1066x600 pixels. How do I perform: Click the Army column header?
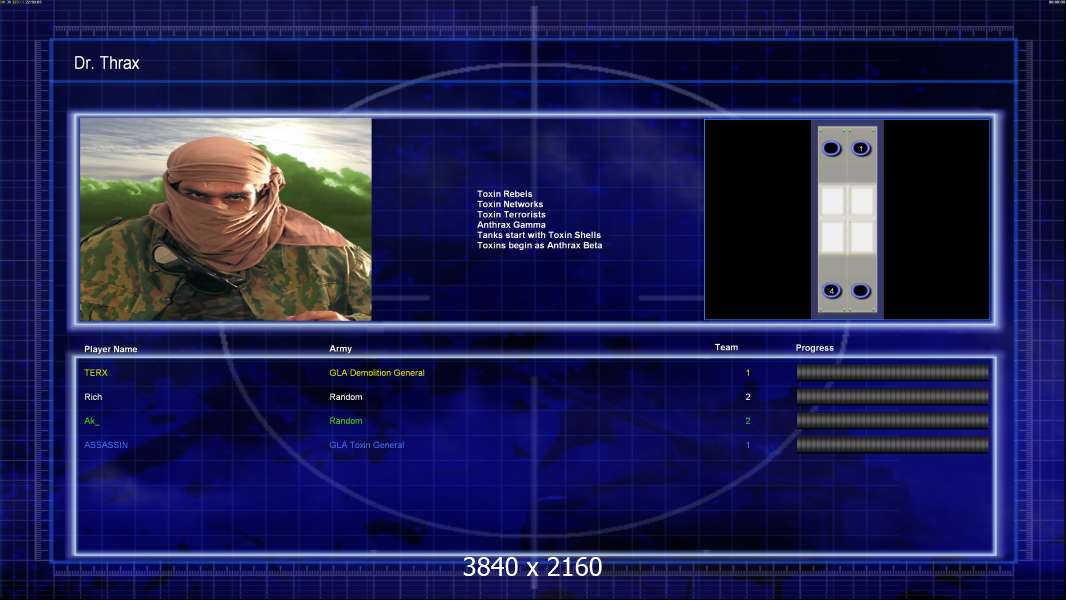[341, 348]
